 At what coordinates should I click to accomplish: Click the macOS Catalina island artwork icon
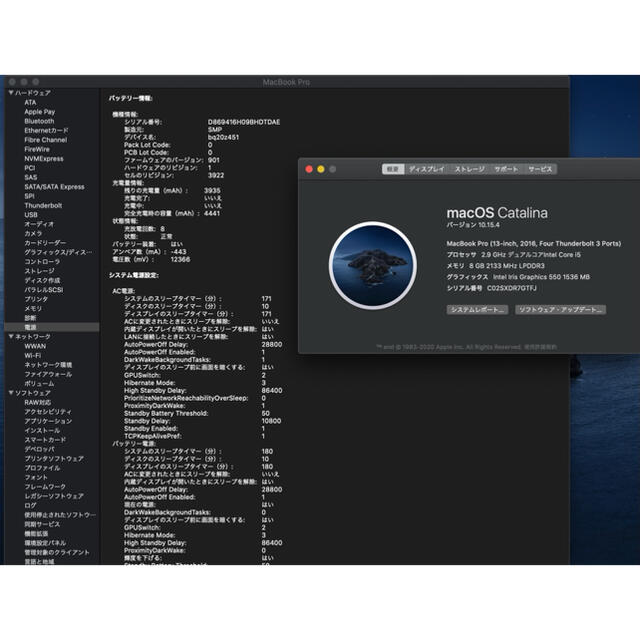[373, 265]
